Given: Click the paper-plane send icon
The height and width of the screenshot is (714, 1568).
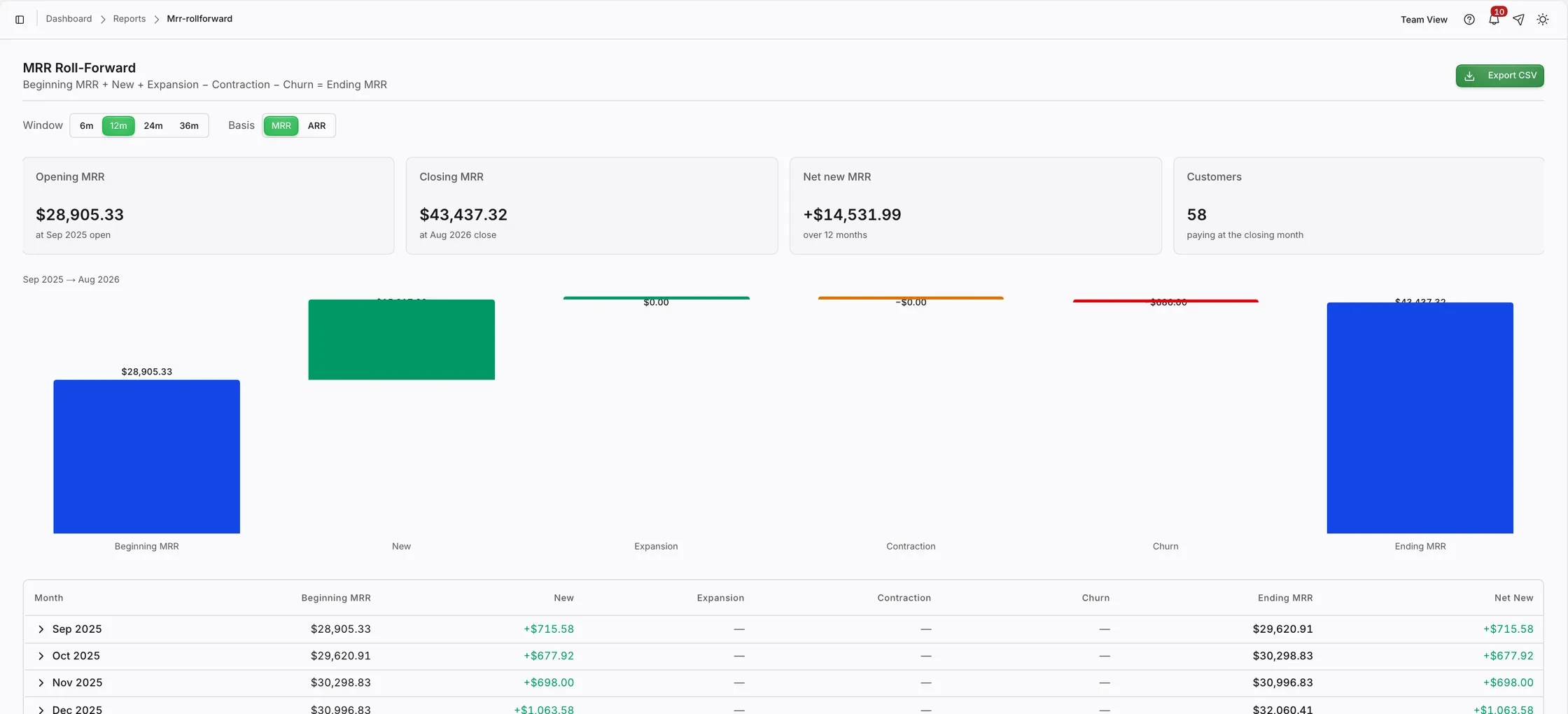Looking at the screenshot, I should coord(1518,20).
